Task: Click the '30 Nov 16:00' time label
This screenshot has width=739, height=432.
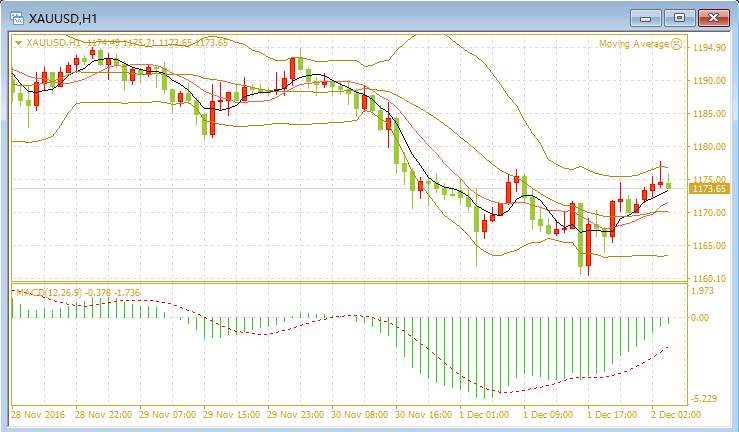Action: click(424, 415)
